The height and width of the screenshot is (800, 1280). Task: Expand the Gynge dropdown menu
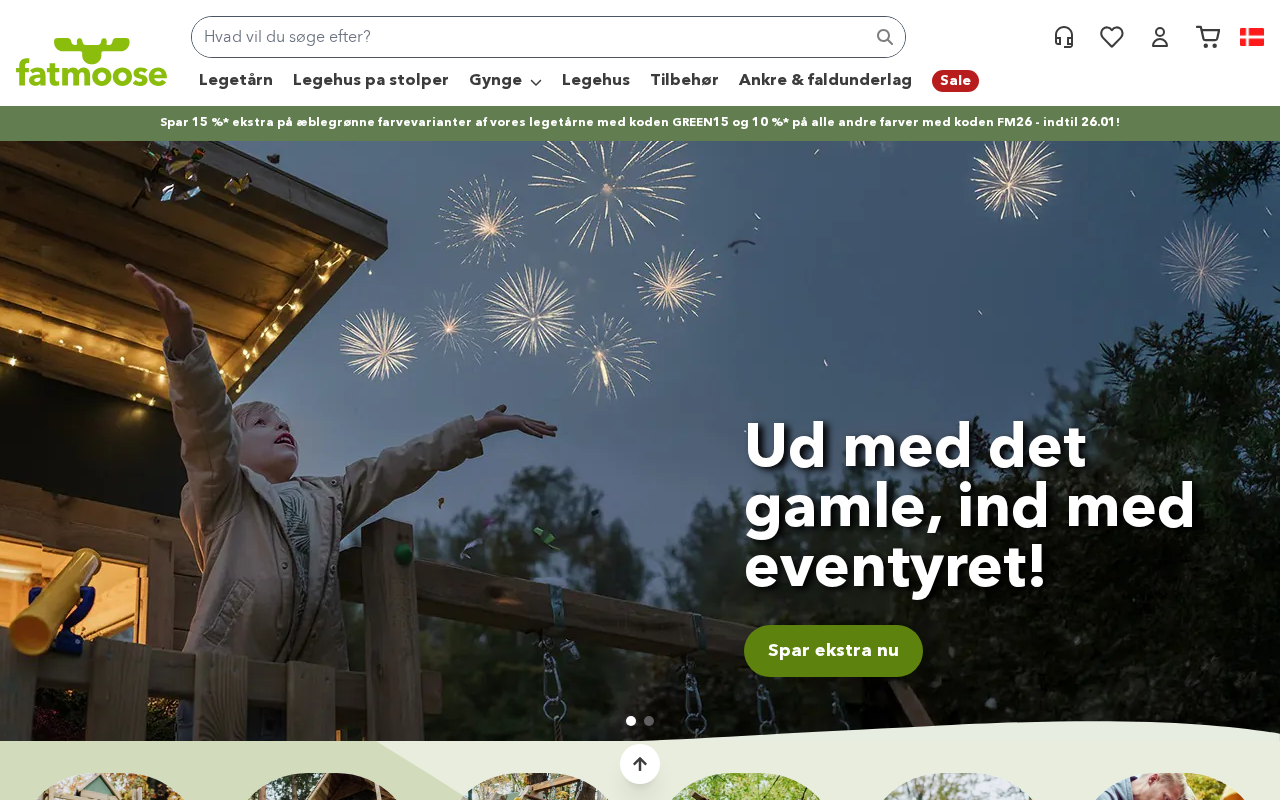[x=505, y=81]
